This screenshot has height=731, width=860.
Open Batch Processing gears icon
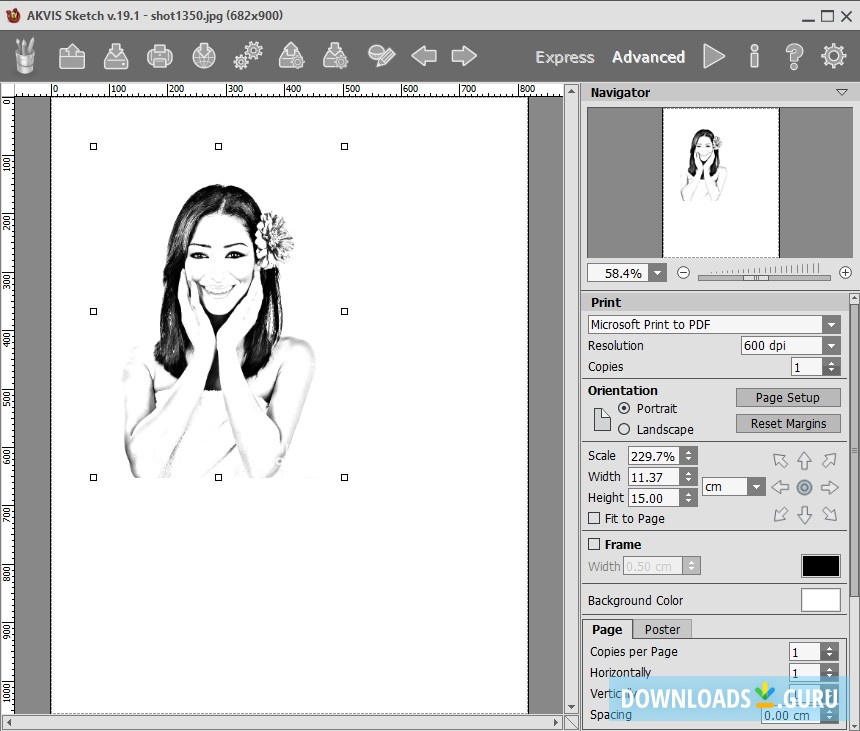click(248, 56)
